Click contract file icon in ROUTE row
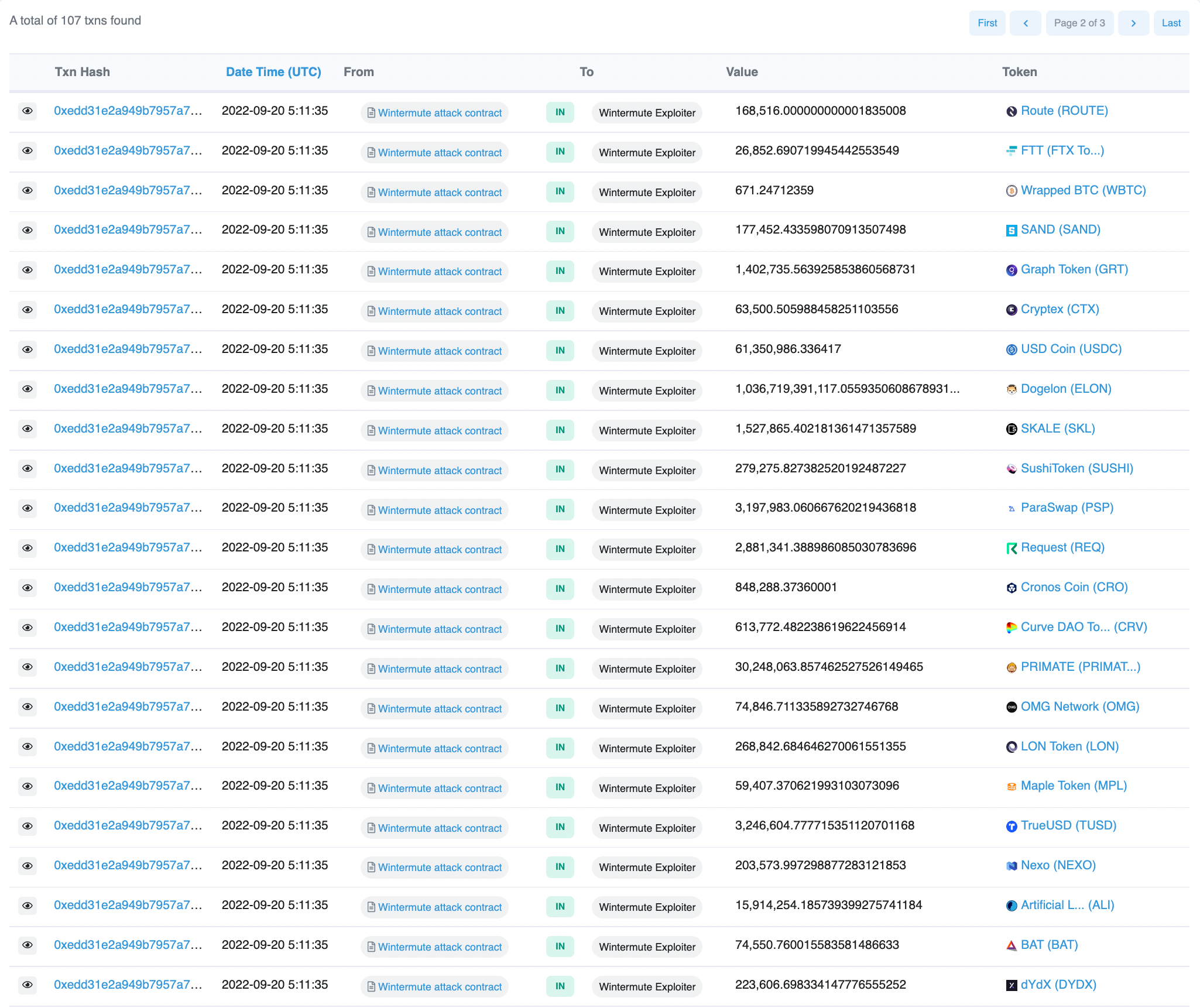Viewport: 1200px width, 1008px height. (x=371, y=112)
